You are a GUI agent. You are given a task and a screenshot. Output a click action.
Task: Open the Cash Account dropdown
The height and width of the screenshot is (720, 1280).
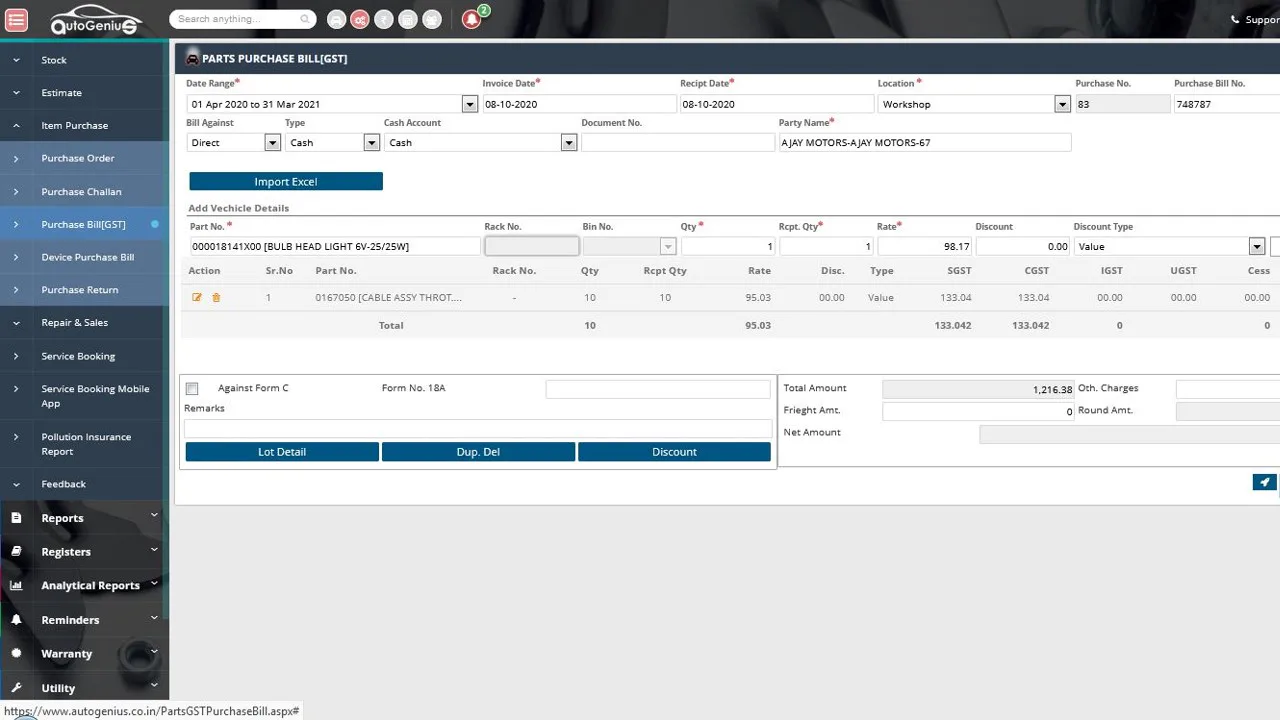click(569, 143)
